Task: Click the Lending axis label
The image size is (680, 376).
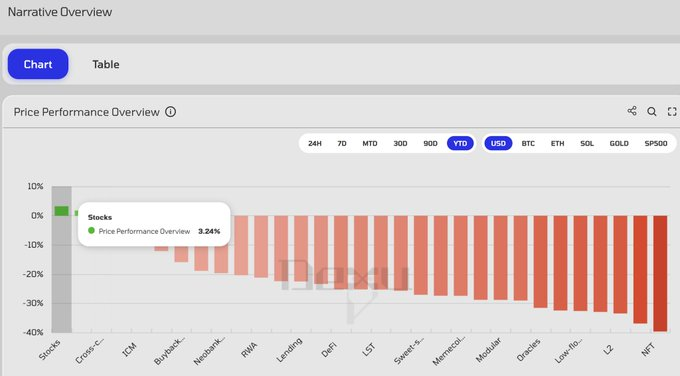Action: [289, 350]
